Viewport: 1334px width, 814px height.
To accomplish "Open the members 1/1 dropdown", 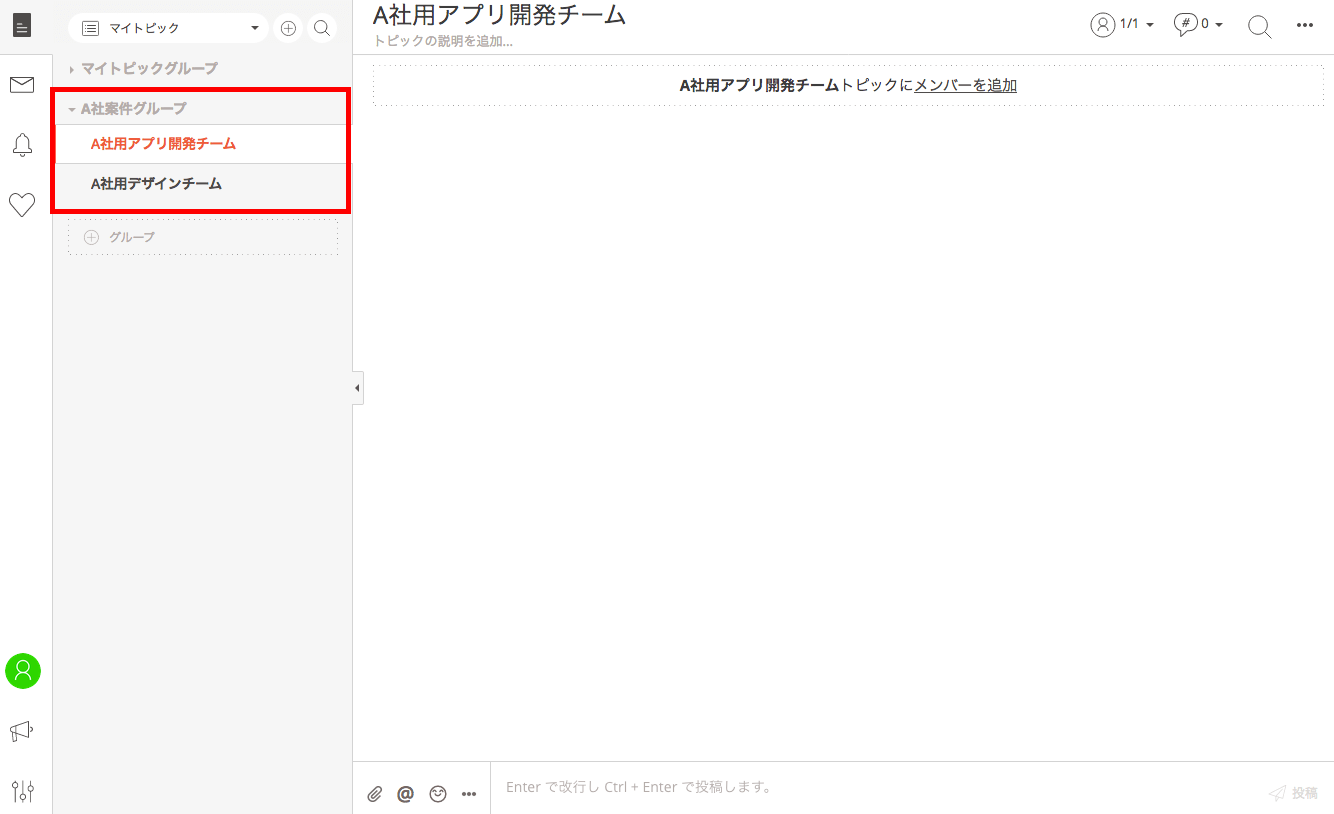I will (1122, 25).
